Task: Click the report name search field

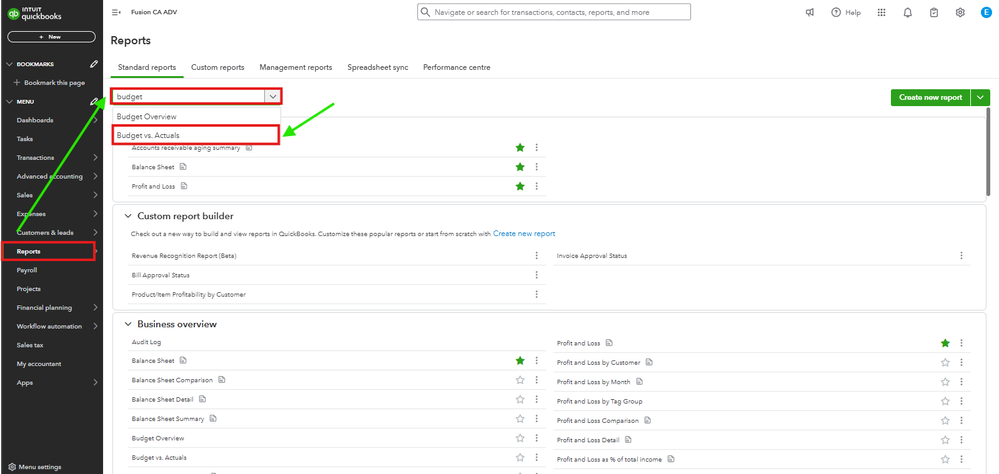Action: coord(189,97)
